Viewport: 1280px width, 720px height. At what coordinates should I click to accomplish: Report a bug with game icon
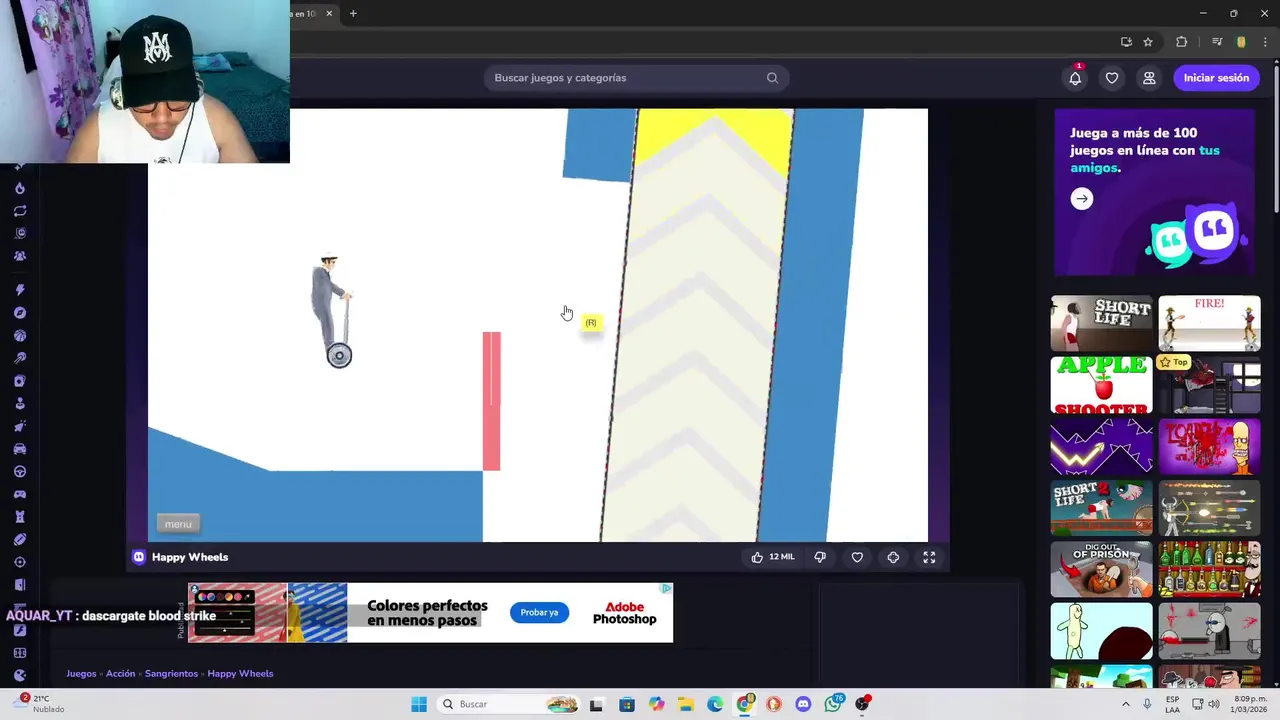click(x=893, y=557)
